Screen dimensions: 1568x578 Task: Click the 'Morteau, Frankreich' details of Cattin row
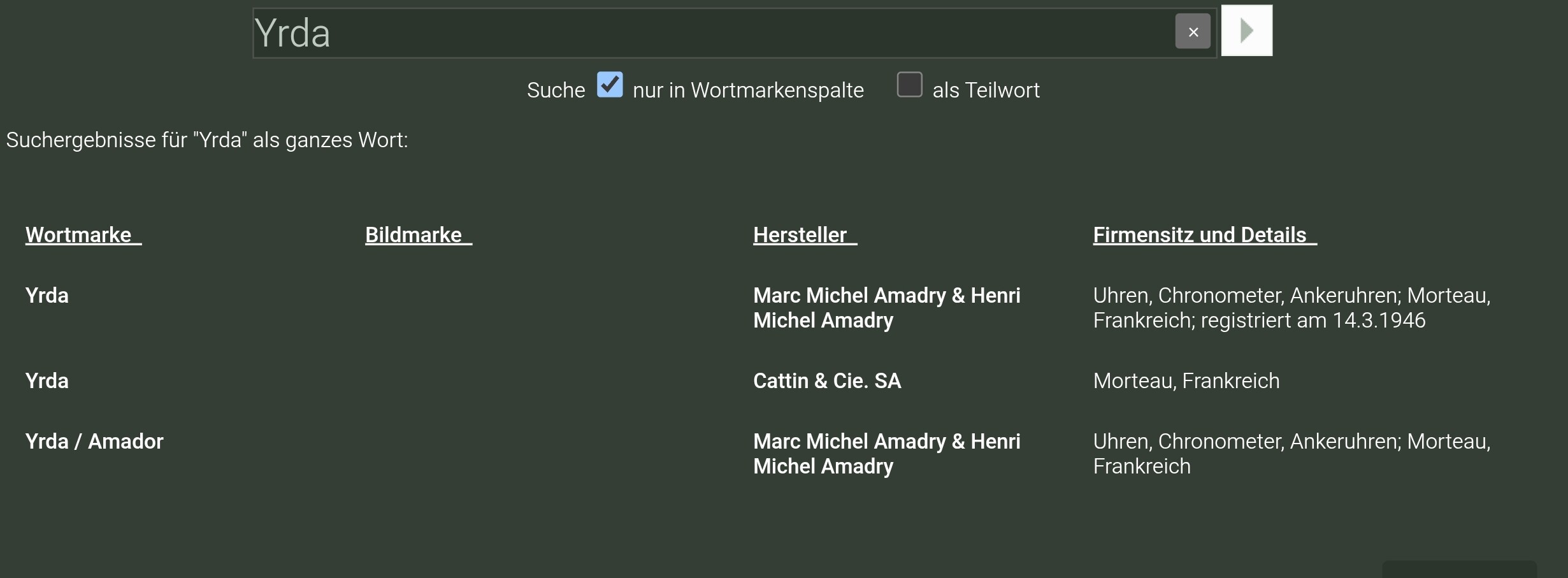click(x=1186, y=381)
